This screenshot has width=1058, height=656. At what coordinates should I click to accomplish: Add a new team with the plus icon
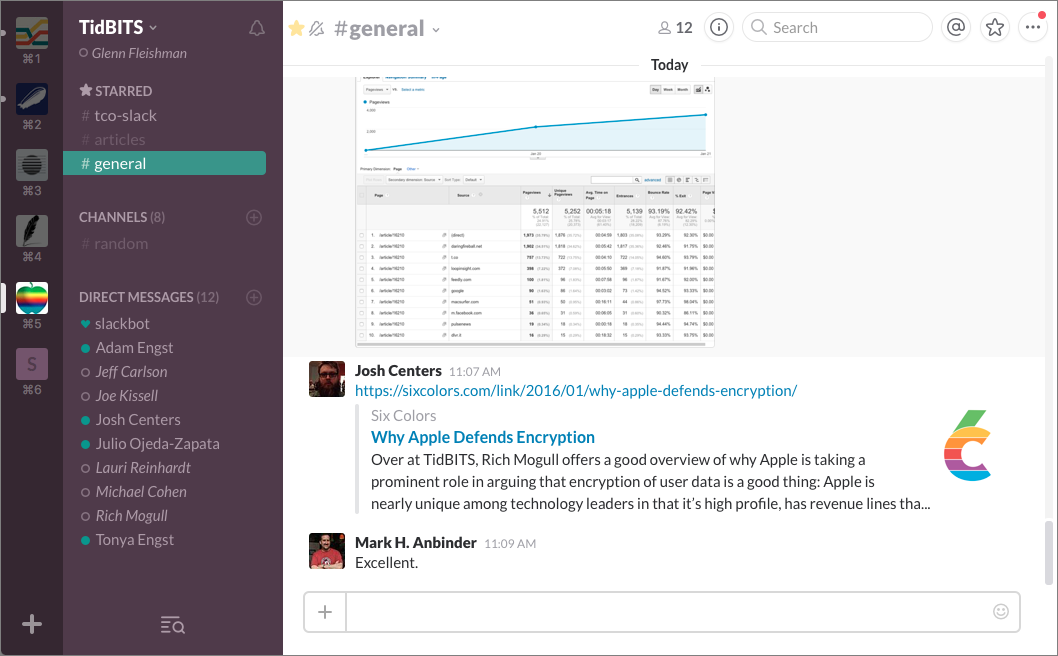coord(31,624)
